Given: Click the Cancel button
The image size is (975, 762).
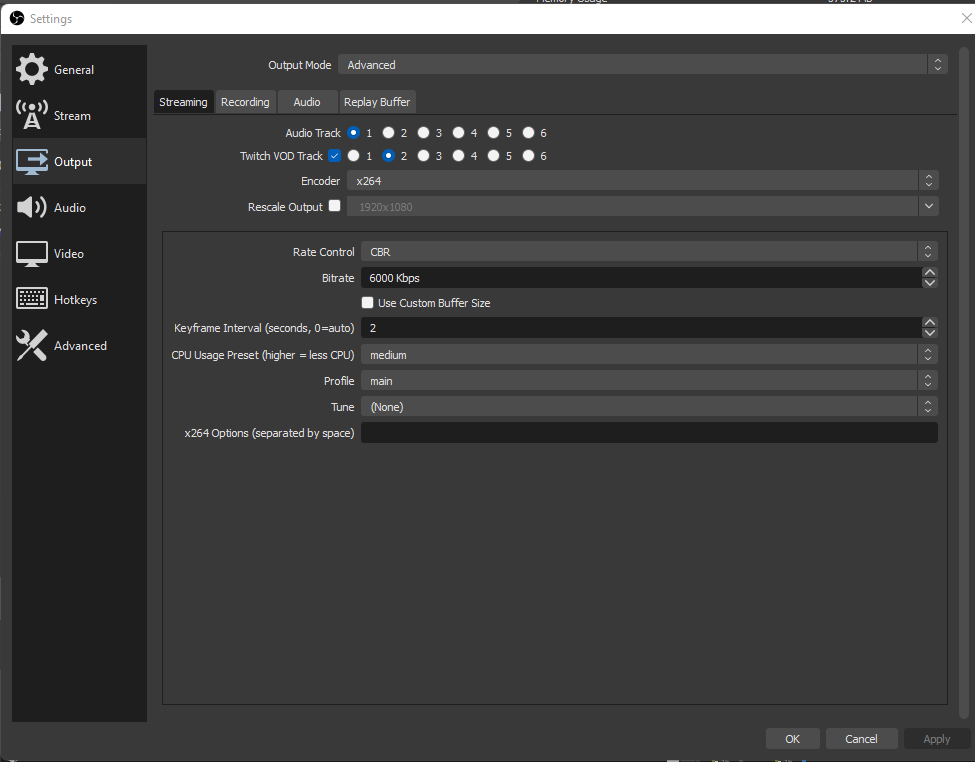Looking at the screenshot, I should (x=861, y=739).
